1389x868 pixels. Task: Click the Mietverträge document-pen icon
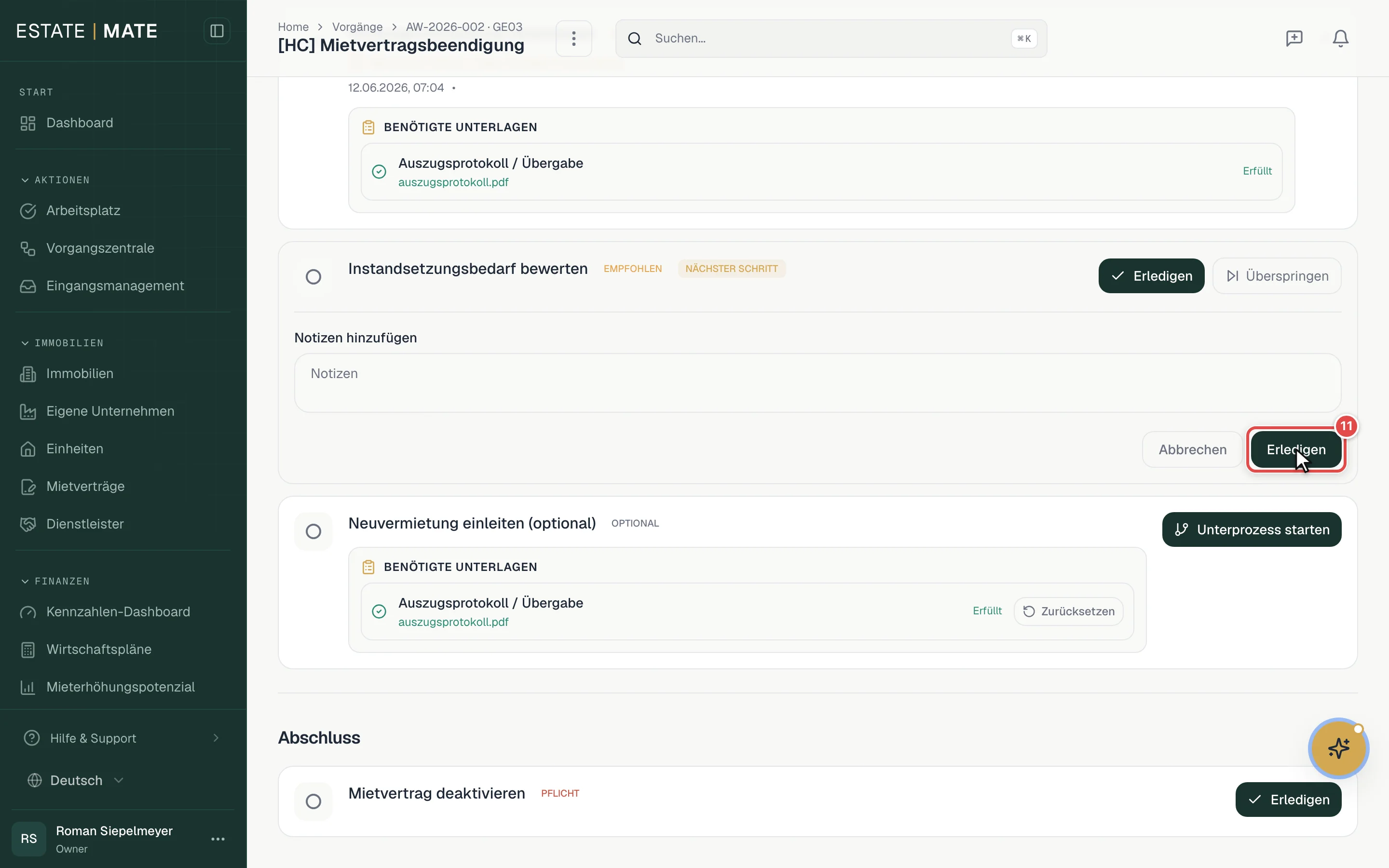pos(27,486)
